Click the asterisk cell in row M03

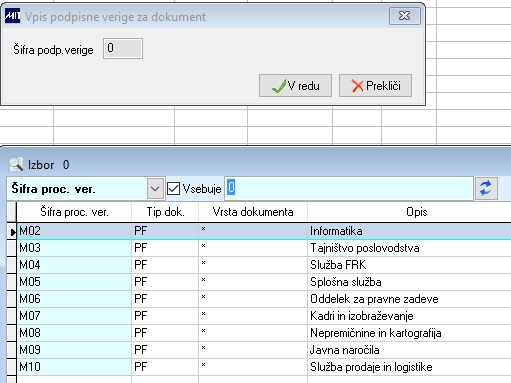tap(253, 248)
